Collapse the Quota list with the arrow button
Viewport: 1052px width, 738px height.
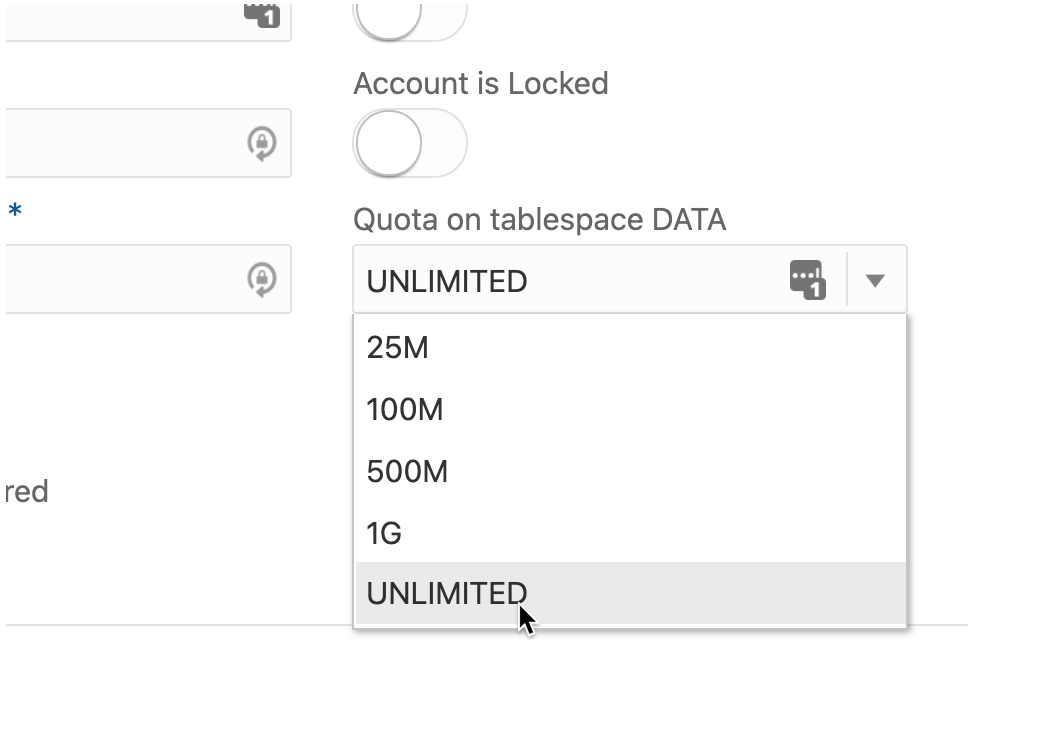875,281
